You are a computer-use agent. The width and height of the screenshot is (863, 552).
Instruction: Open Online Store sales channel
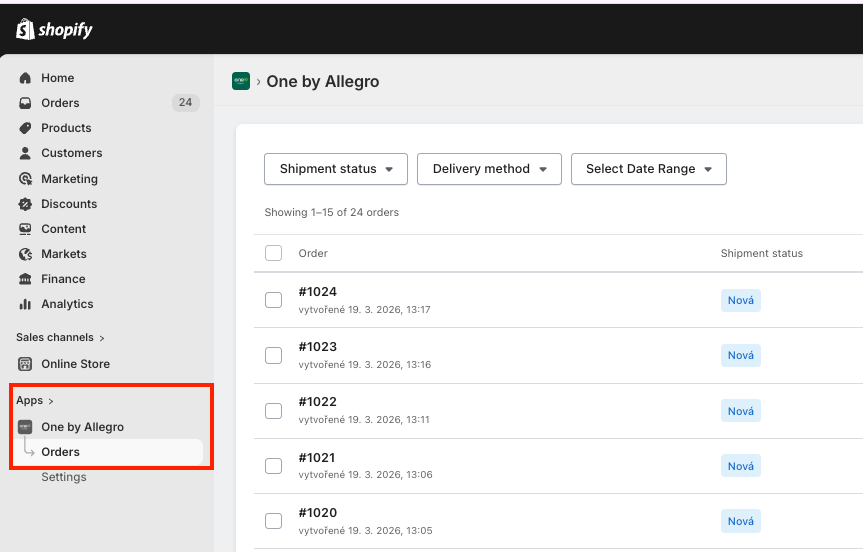(x=75, y=364)
